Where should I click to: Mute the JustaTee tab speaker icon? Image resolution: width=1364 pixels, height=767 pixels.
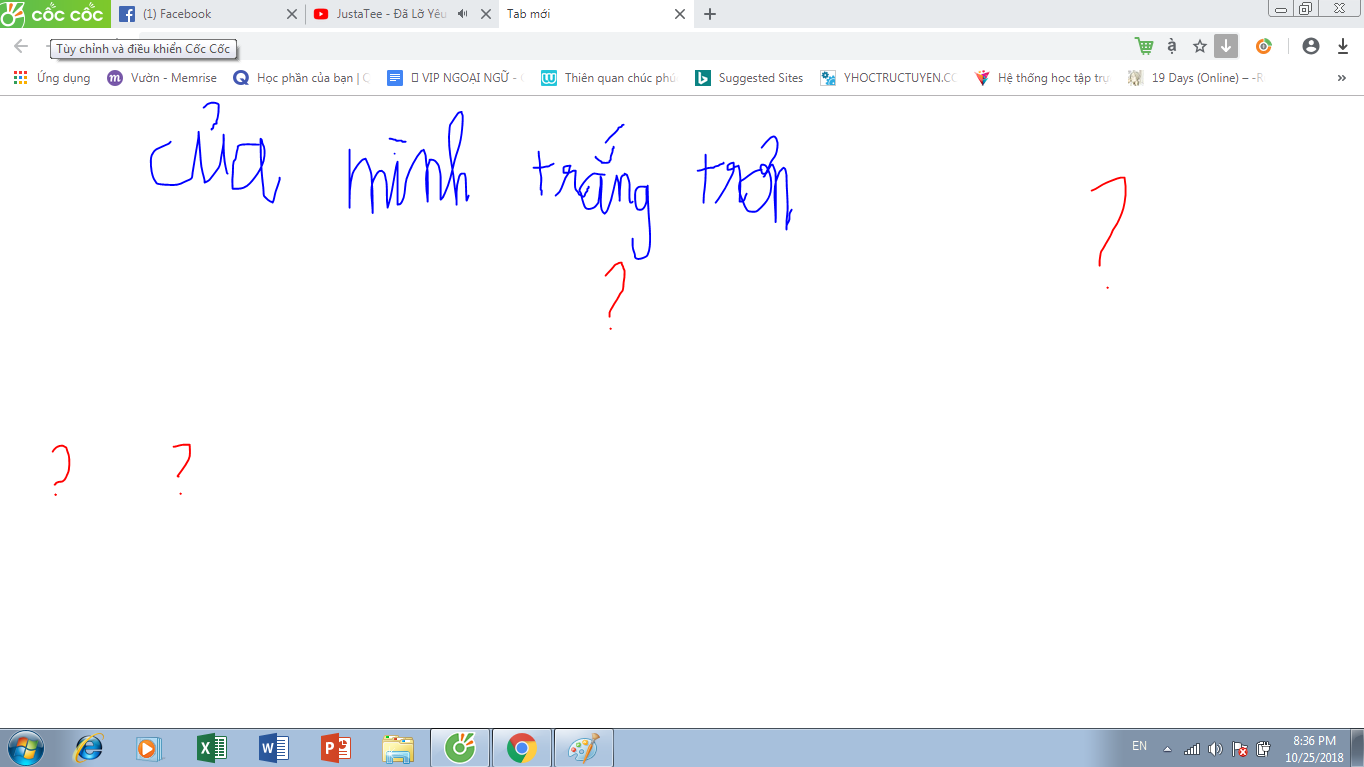pyautogui.click(x=463, y=14)
